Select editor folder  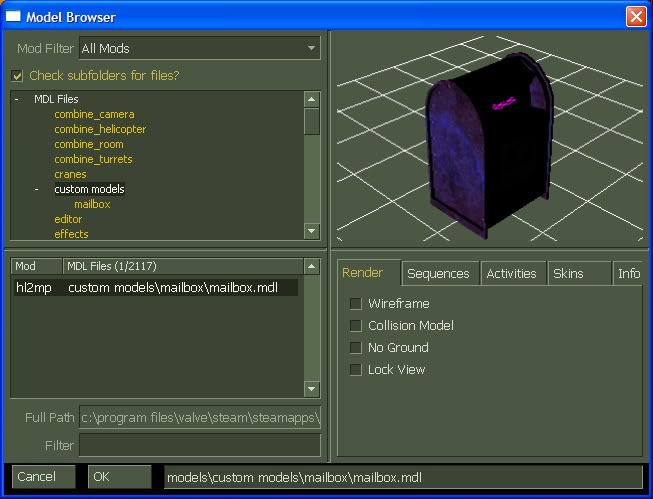coord(68,219)
